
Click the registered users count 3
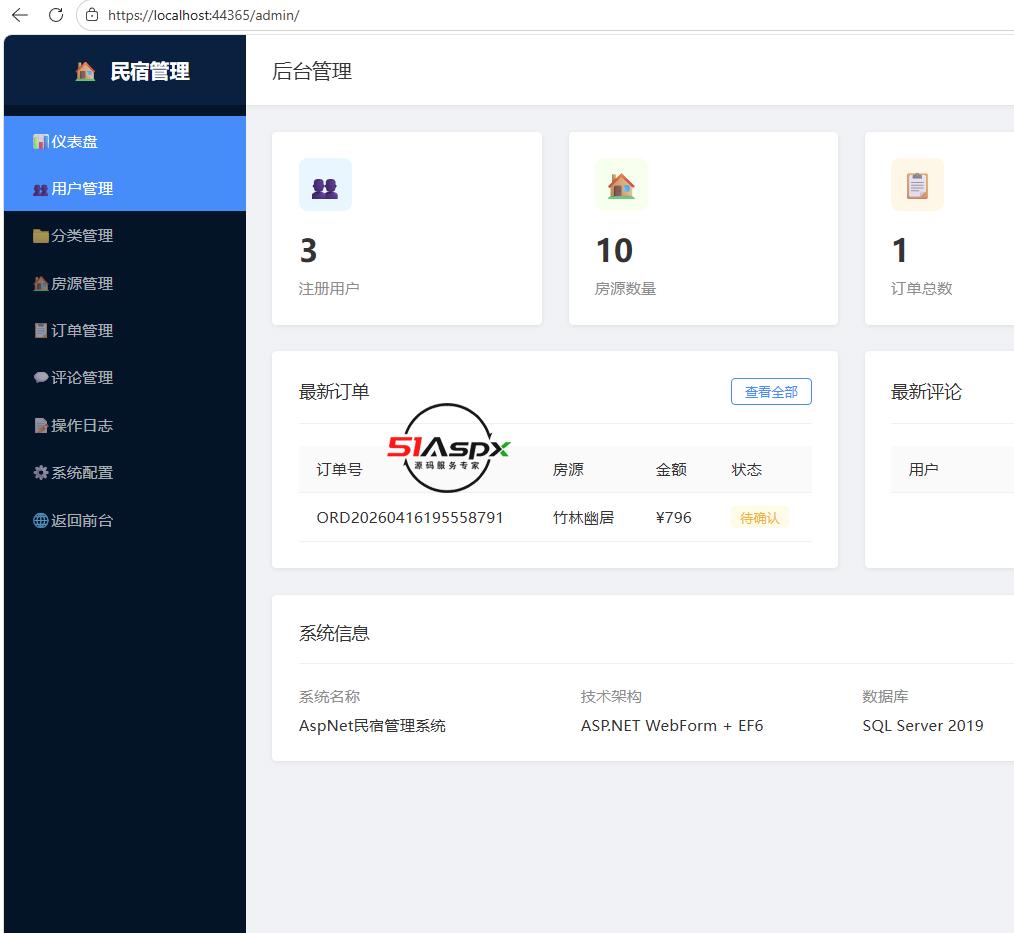click(x=308, y=251)
